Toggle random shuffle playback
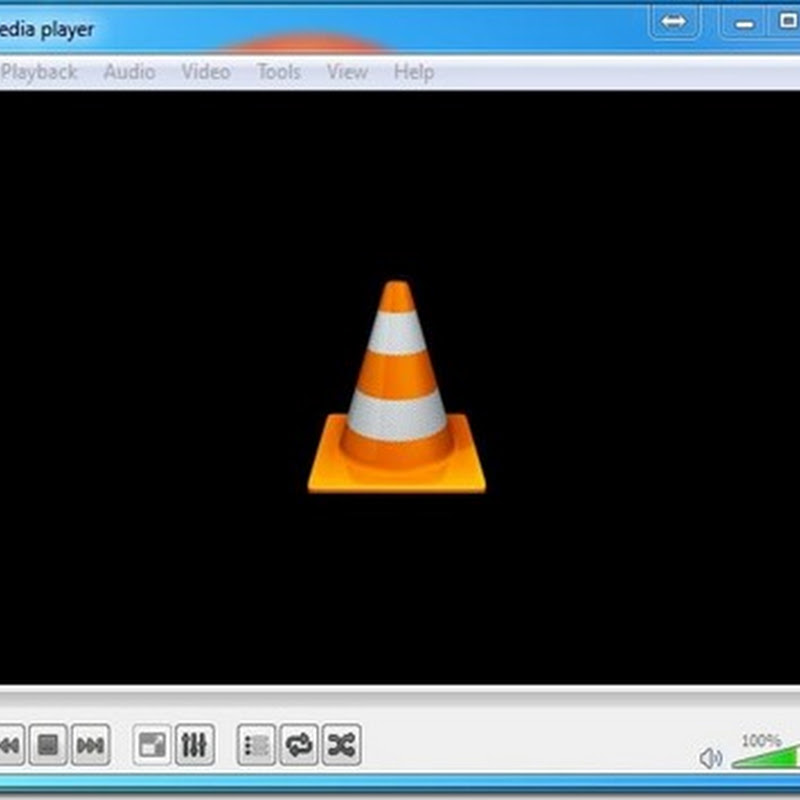Viewport: 800px width, 800px height. tap(341, 745)
